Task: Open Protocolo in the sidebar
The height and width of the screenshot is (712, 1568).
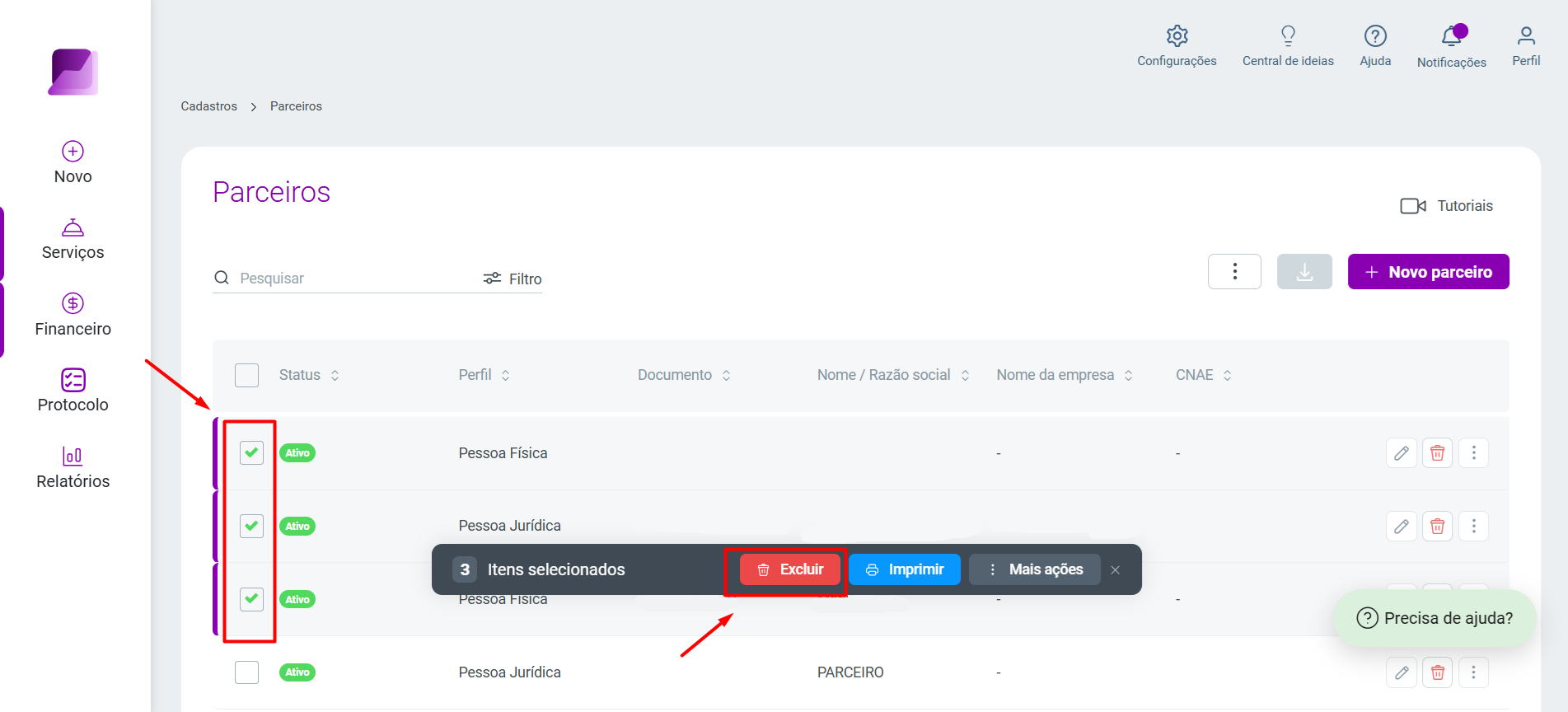Action: [x=73, y=391]
